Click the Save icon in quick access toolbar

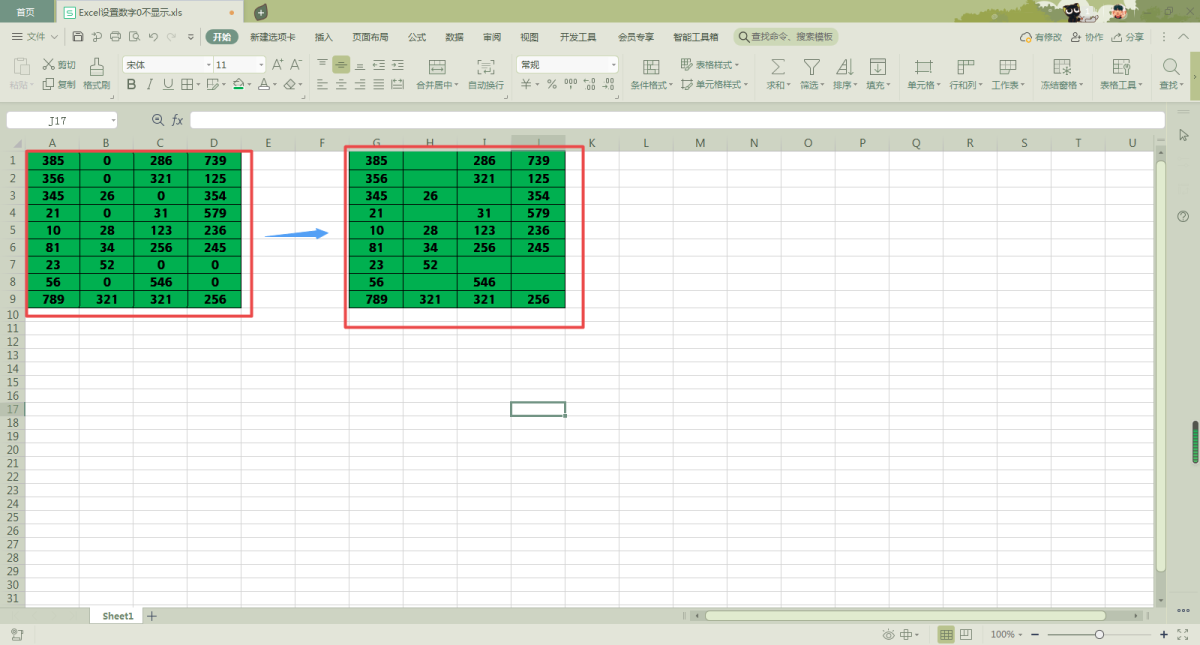[x=78, y=37]
